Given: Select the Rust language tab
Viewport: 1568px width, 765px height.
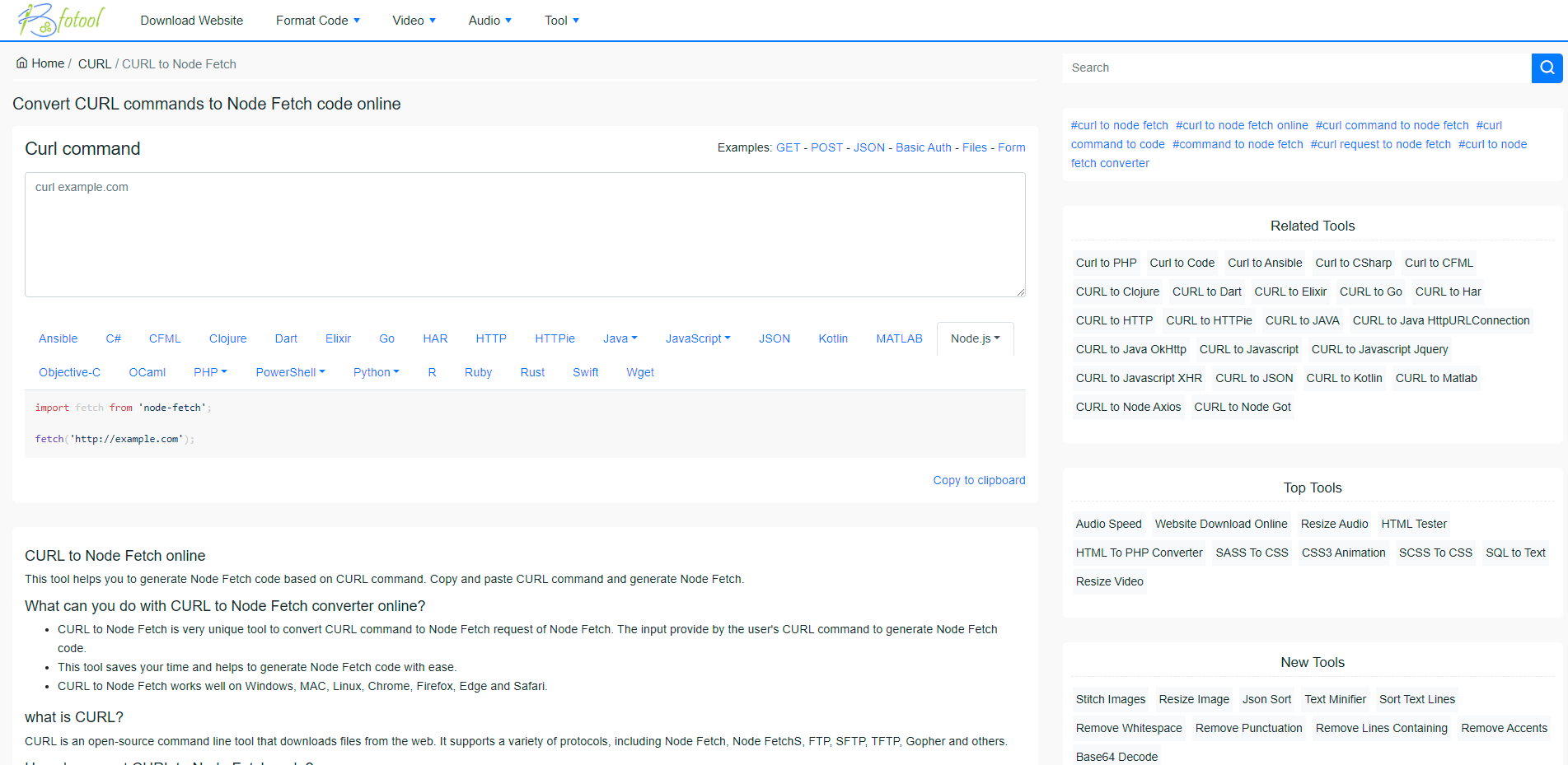Looking at the screenshot, I should (x=532, y=372).
